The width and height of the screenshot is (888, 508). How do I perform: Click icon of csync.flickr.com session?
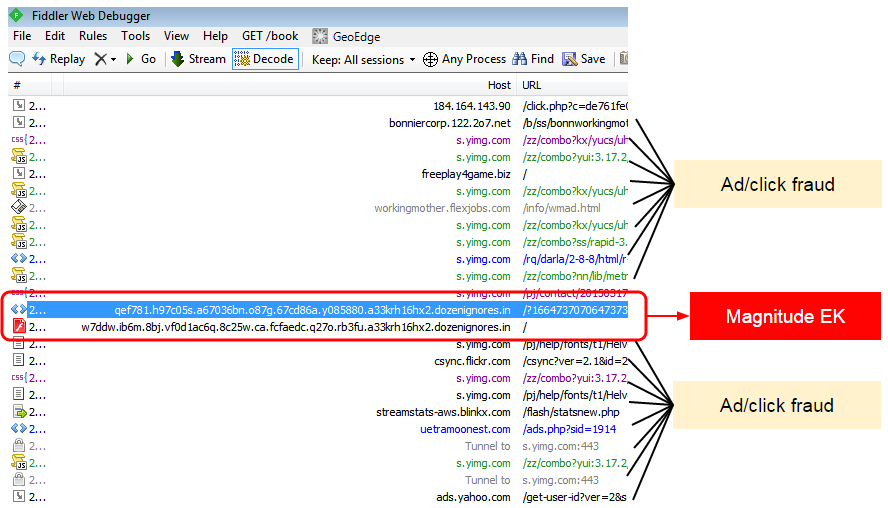(x=19, y=360)
